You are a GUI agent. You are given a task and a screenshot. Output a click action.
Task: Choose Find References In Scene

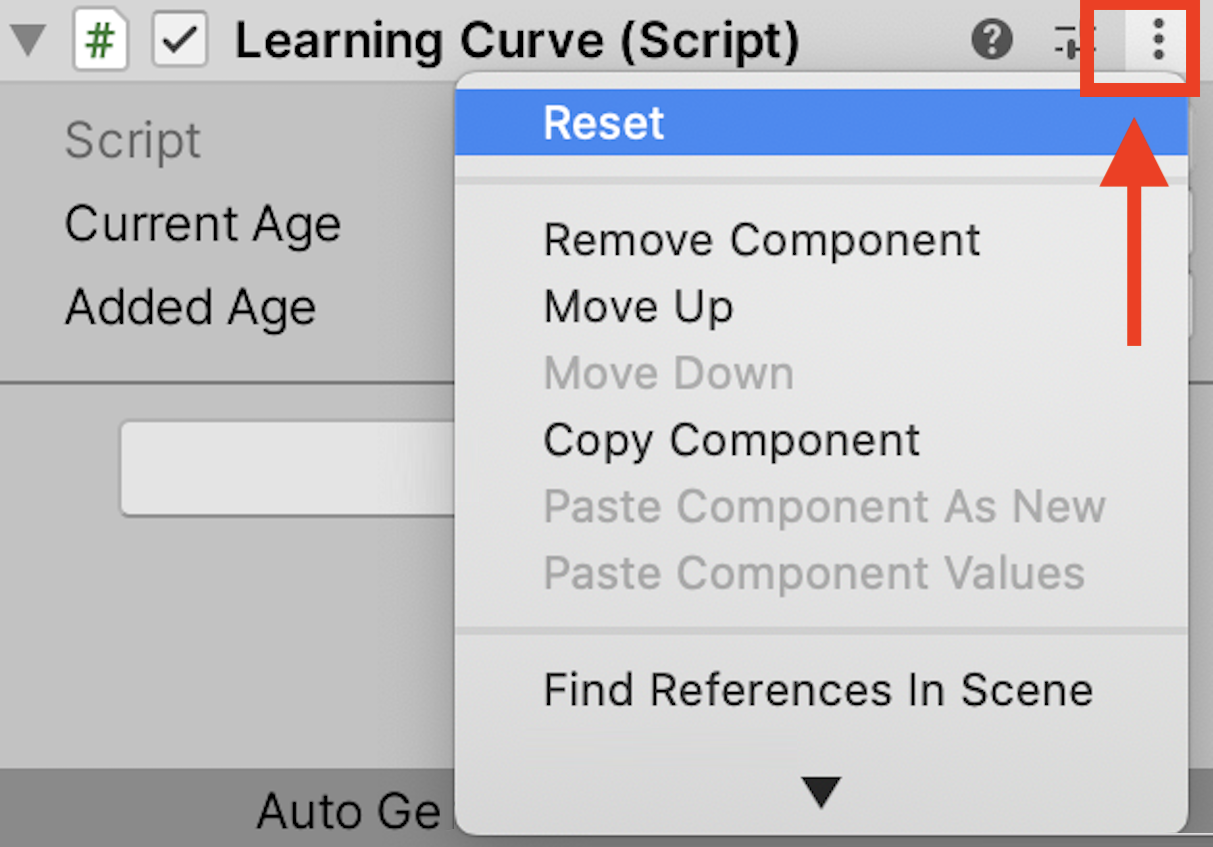click(x=818, y=690)
